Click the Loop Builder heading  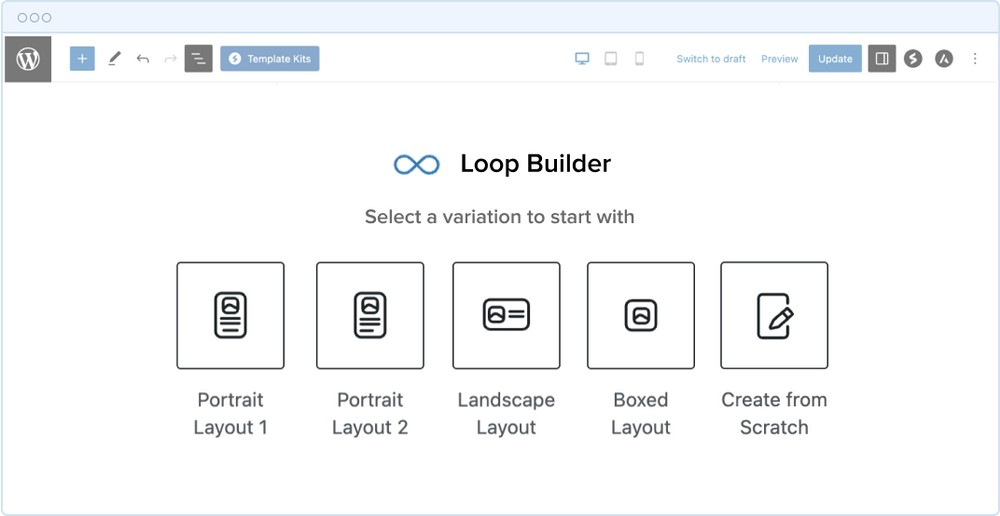[x=536, y=164]
